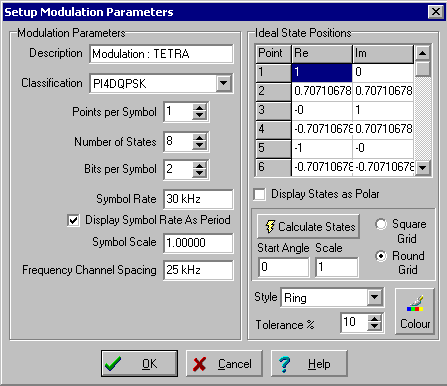Increase Tolerance % with up arrow

[x=375, y=319]
